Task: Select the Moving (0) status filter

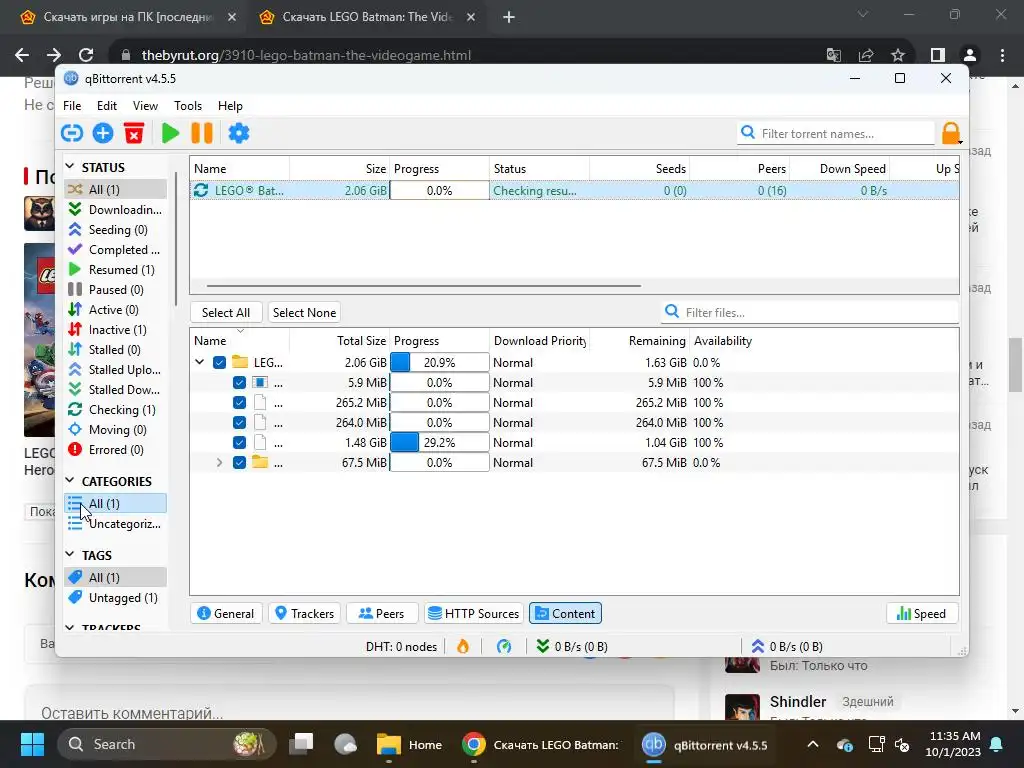Action: pos(116,430)
